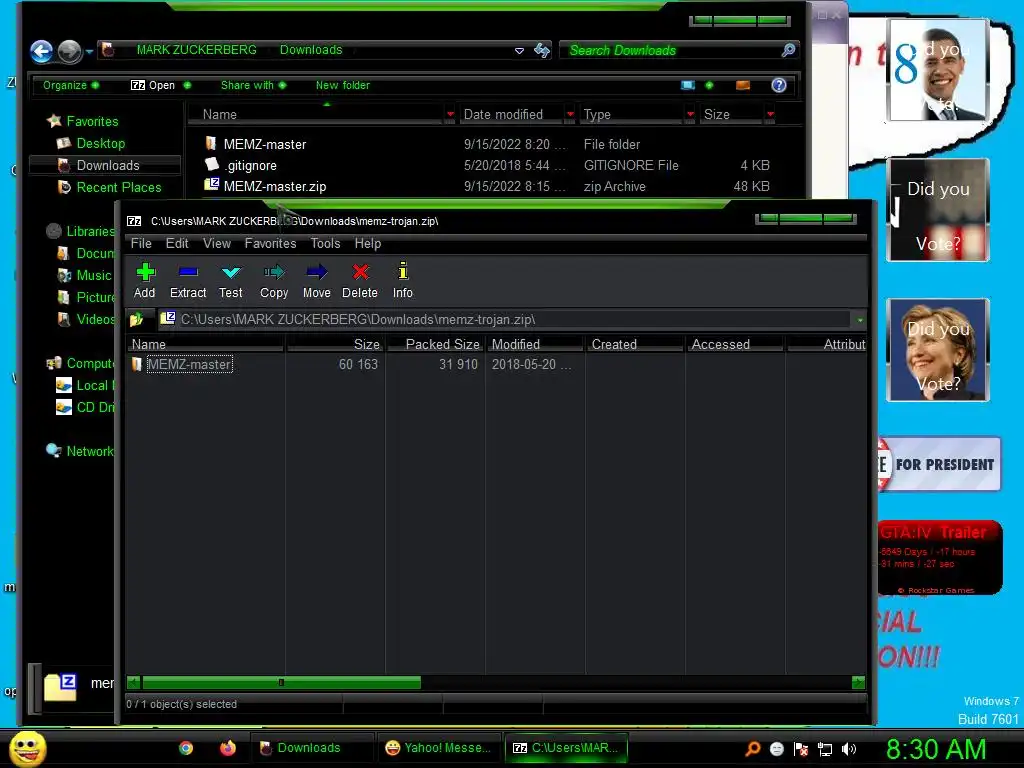The image size is (1024, 768).
Task: Click the search magnifier icon in Explorer
Action: point(788,50)
